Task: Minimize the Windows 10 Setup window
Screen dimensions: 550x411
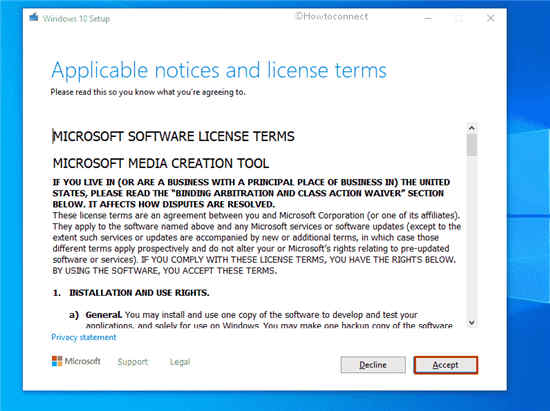Action: click(x=428, y=18)
